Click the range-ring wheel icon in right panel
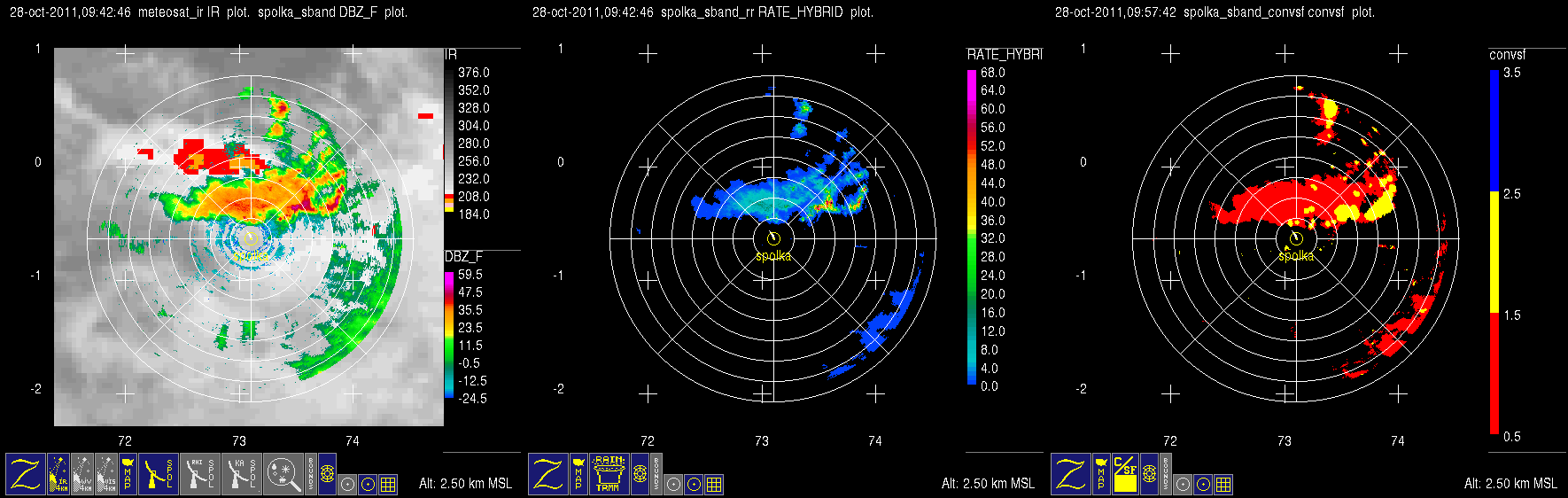The height and width of the screenshot is (498, 1568). tap(1149, 474)
